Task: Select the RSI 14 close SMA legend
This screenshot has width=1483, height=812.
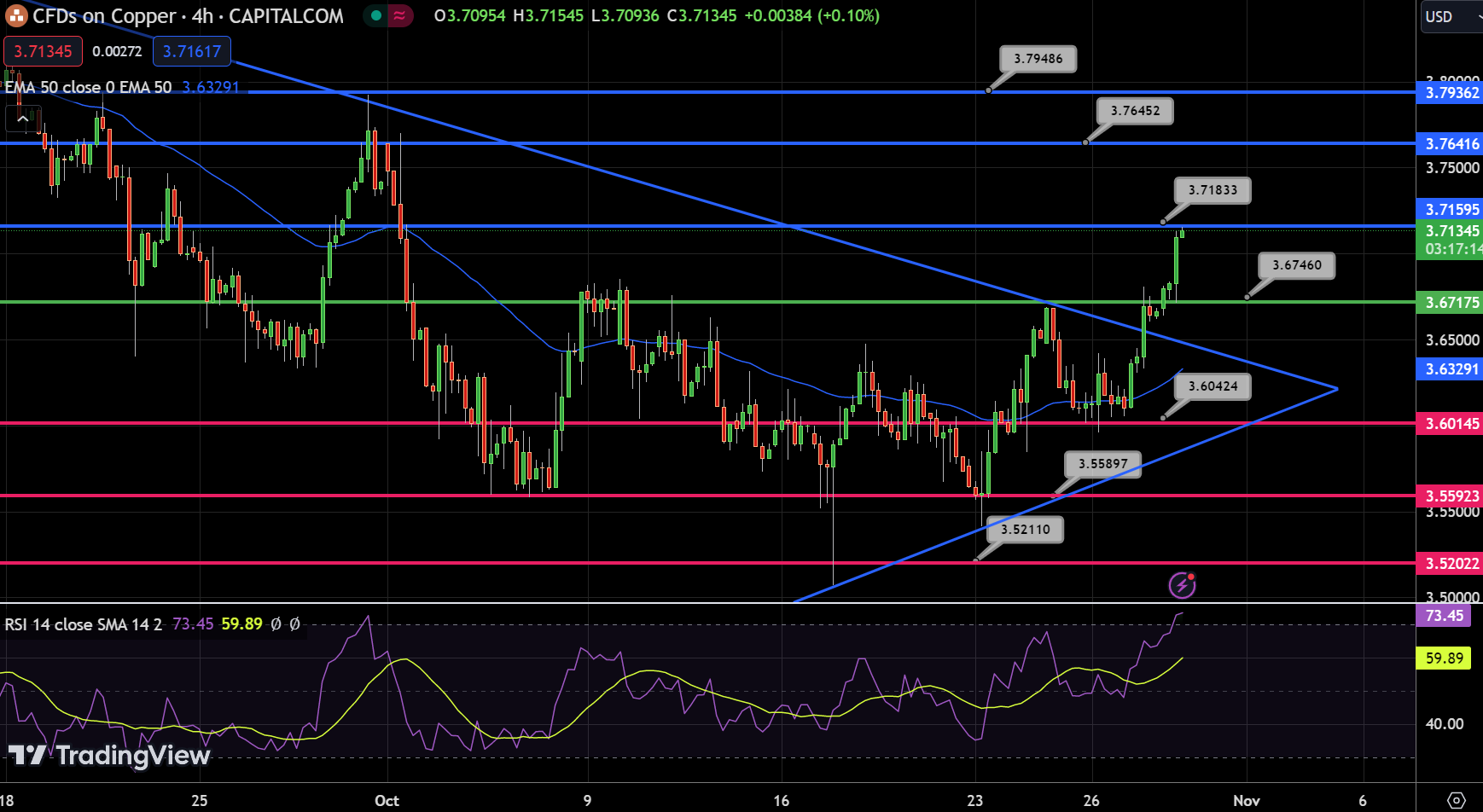Action: click(83, 624)
